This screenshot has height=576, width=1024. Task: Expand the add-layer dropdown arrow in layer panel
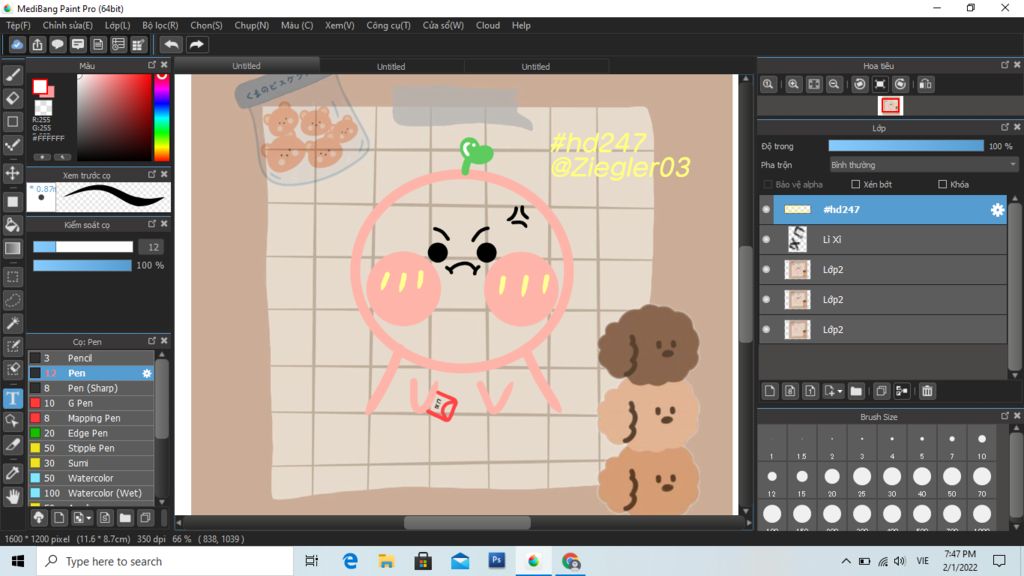(x=840, y=392)
